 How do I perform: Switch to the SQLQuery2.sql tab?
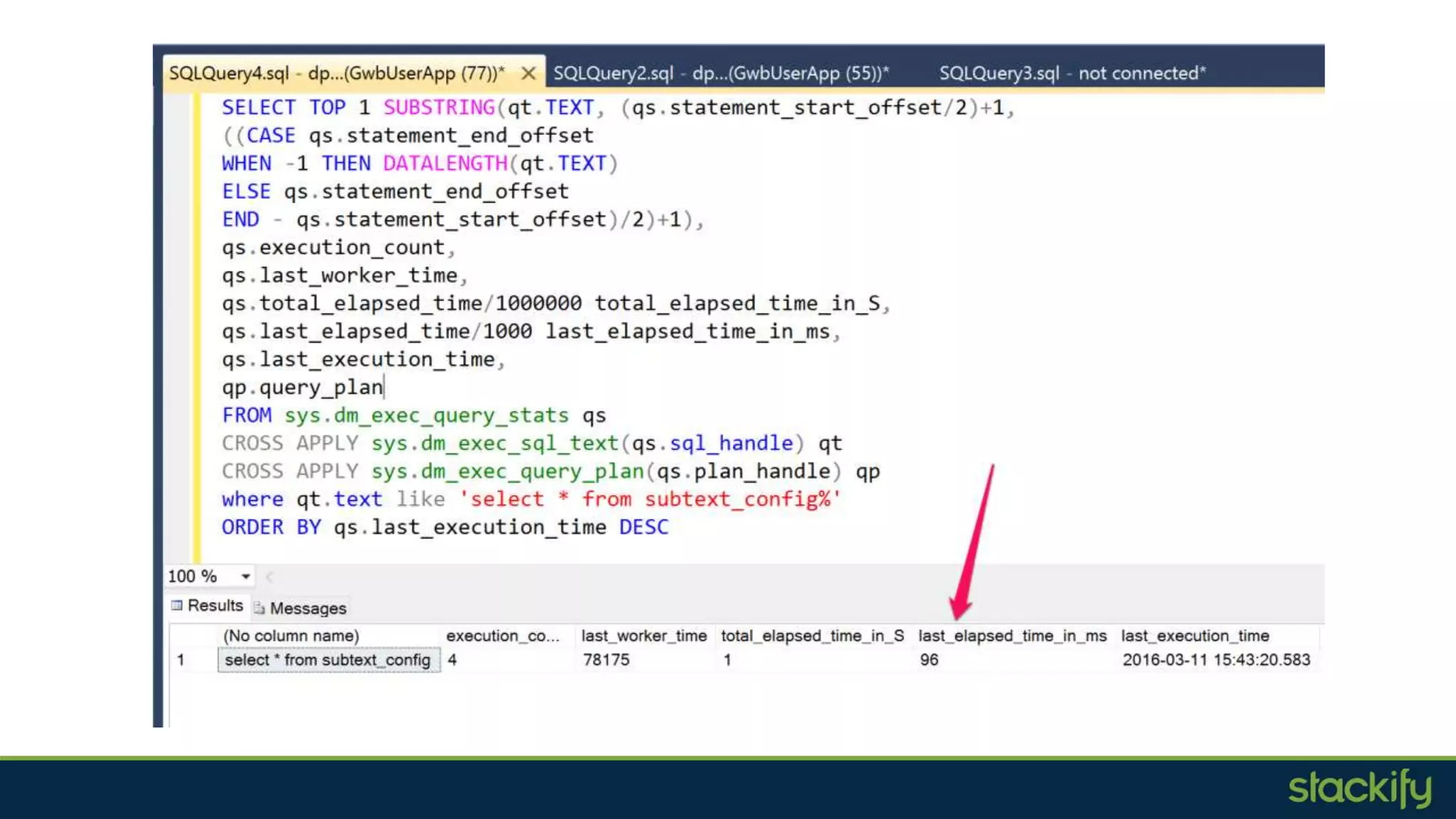pyautogui.click(x=720, y=73)
